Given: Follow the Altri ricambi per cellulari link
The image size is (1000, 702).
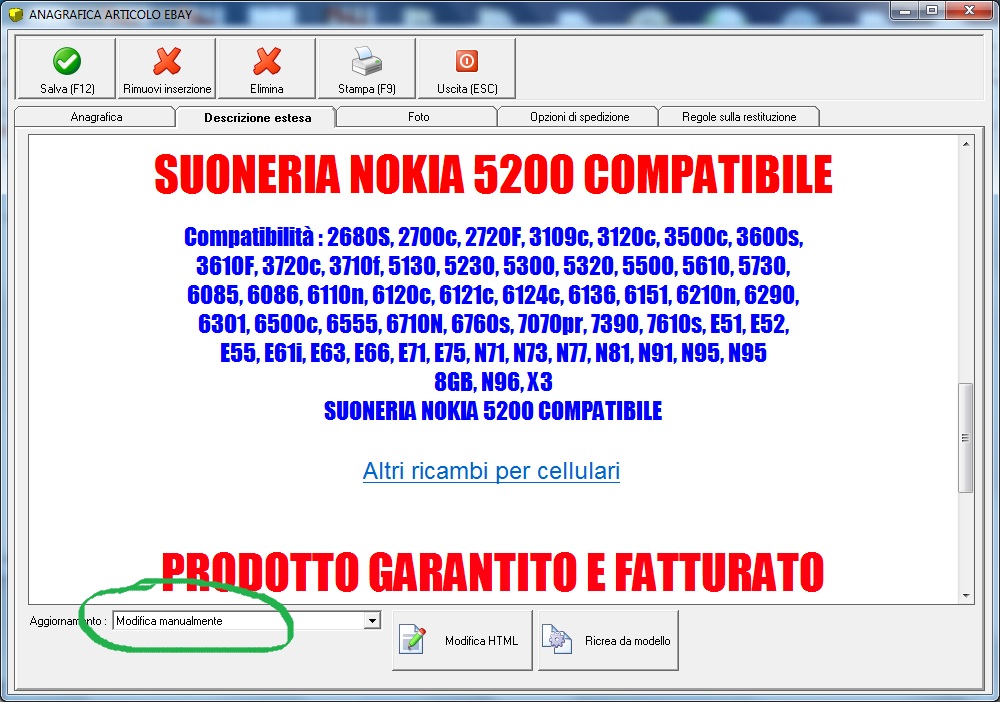Looking at the screenshot, I should click(491, 471).
